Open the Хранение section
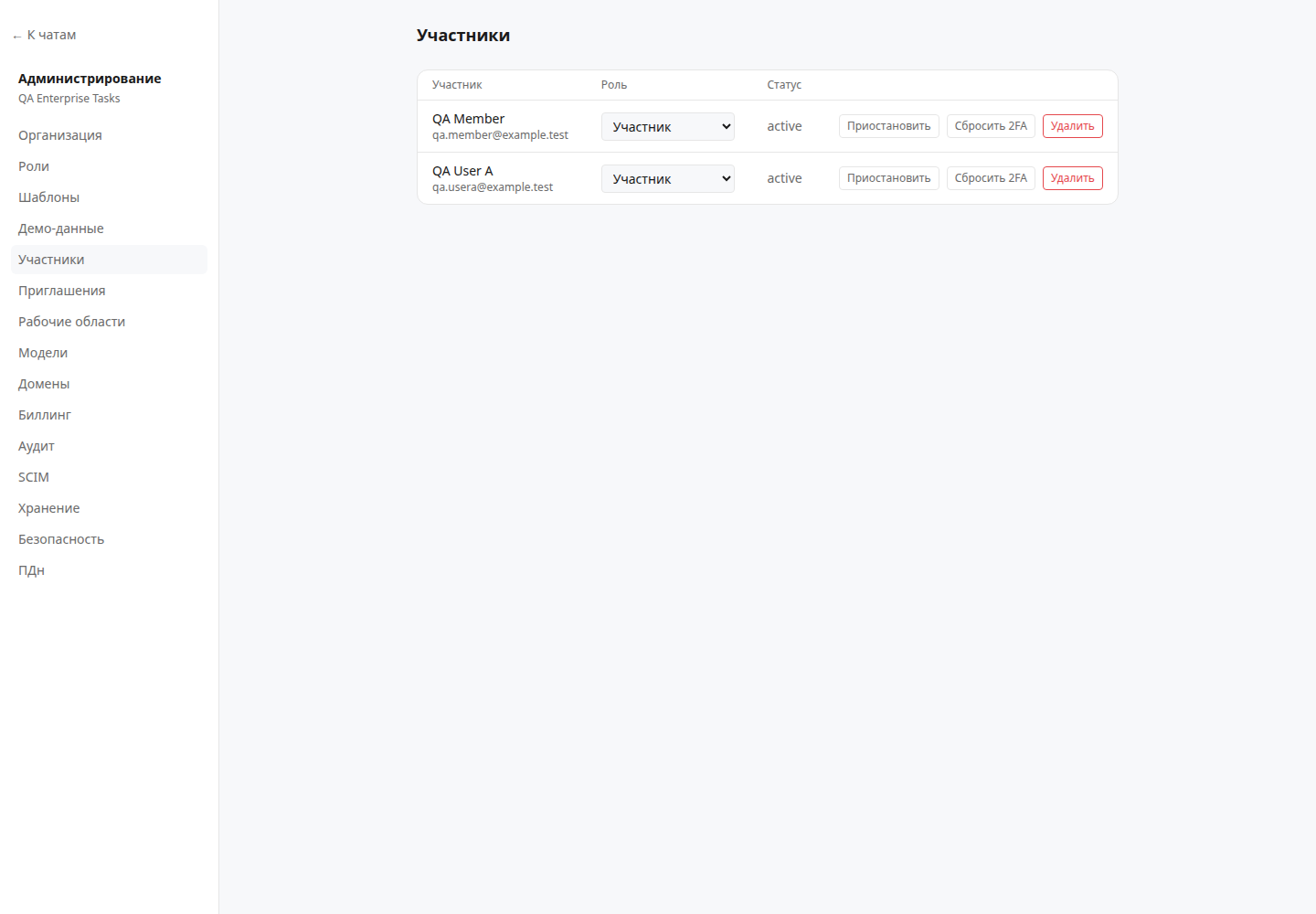The height and width of the screenshot is (914, 1316). tap(109, 508)
